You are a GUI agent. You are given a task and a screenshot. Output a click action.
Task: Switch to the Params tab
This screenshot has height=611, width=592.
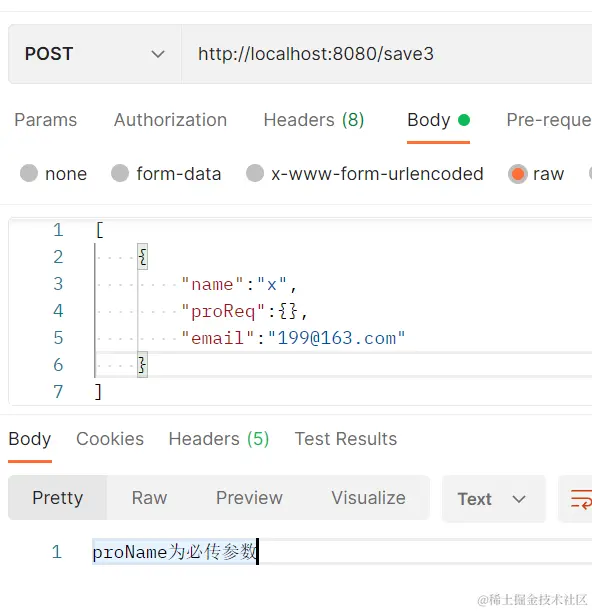pyautogui.click(x=46, y=120)
